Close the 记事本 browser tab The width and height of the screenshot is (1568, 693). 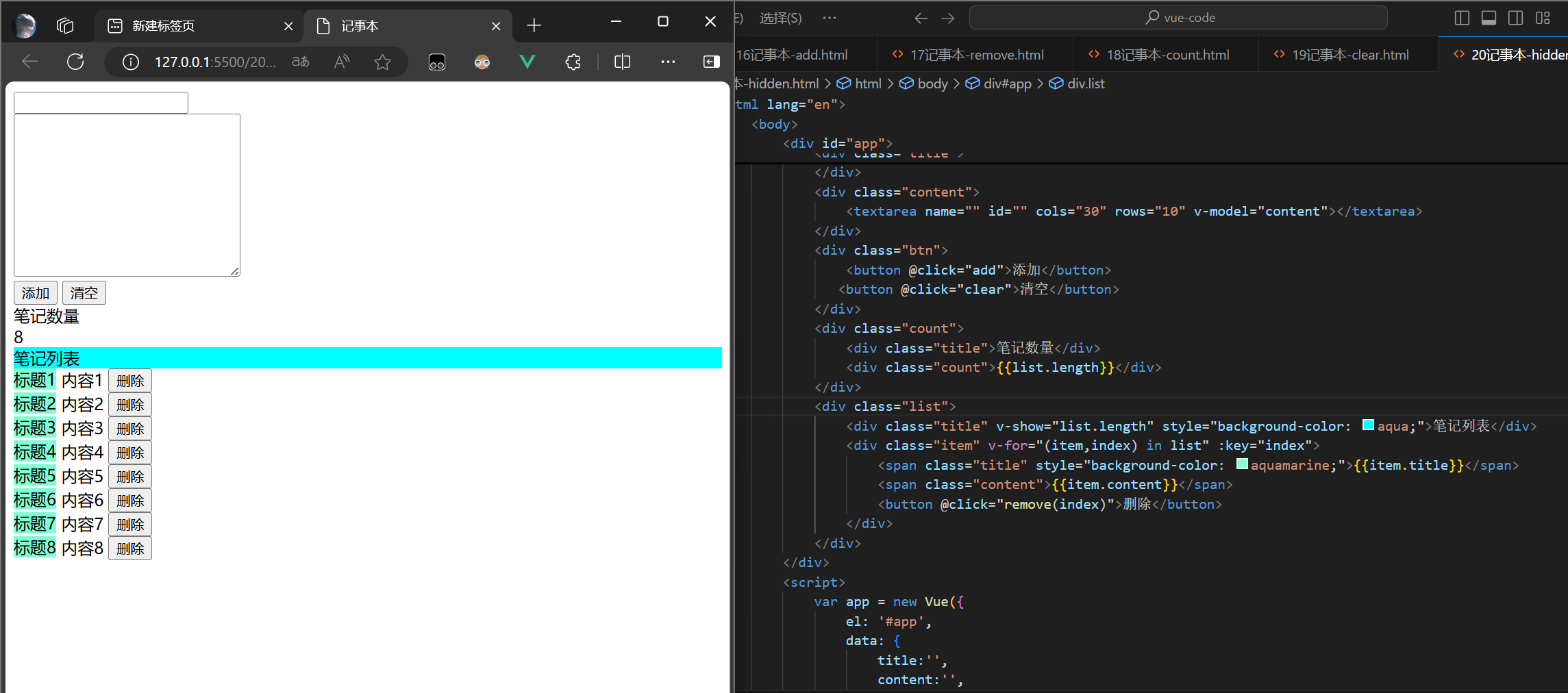point(496,26)
